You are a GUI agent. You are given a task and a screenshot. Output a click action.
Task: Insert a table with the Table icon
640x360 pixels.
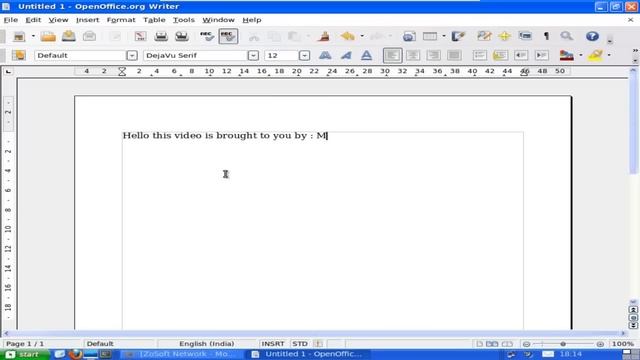430,36
